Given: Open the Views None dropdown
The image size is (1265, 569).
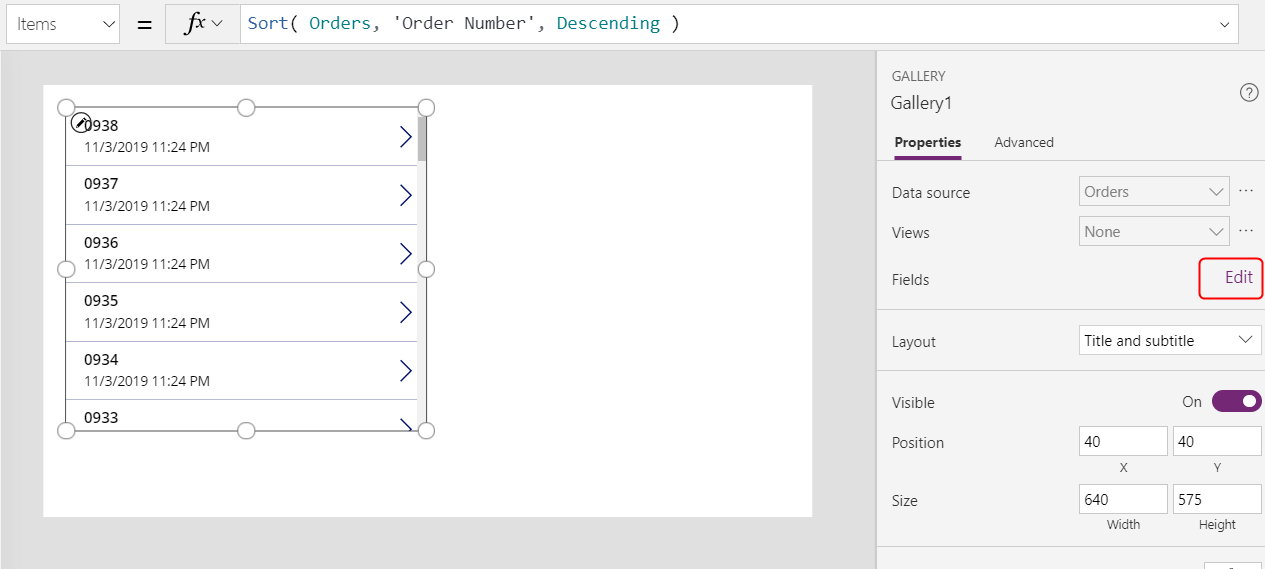Looking at the screenshot, I should [x=1155, y=231].
